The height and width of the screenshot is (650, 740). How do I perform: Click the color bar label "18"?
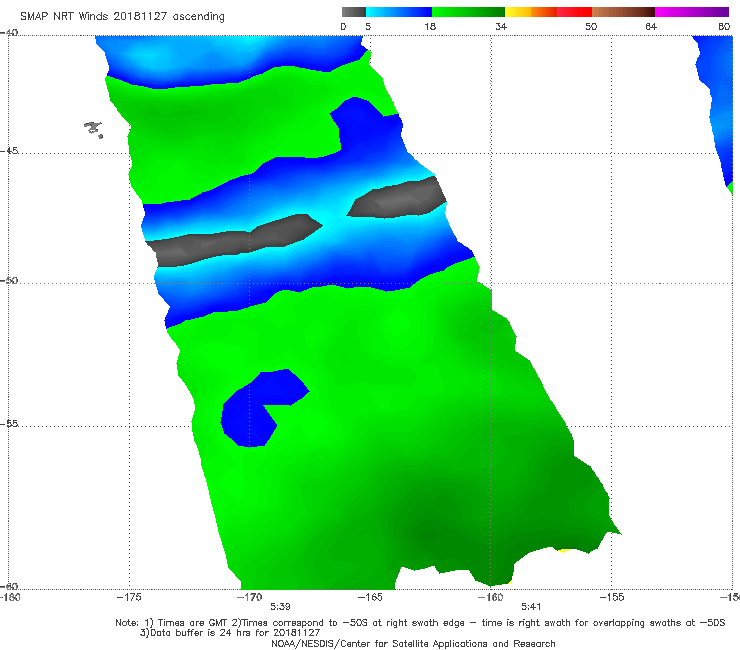430,27
